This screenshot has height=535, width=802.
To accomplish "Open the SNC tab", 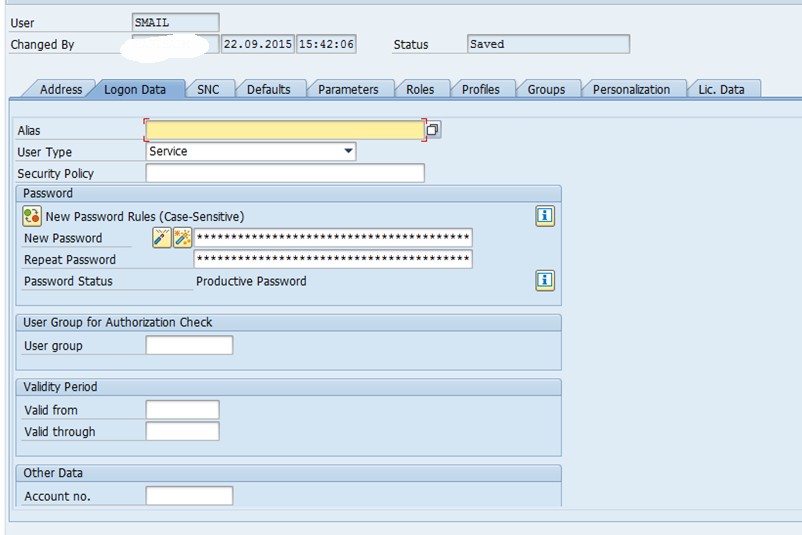I will [208, 89].
